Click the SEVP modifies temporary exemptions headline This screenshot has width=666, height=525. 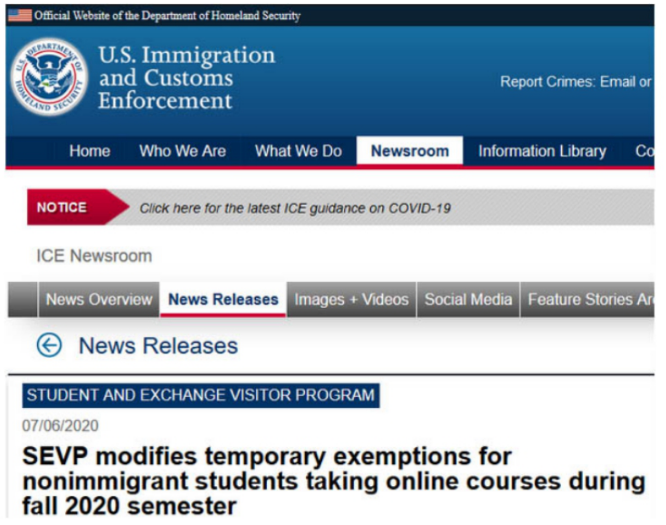coord(334,481)
